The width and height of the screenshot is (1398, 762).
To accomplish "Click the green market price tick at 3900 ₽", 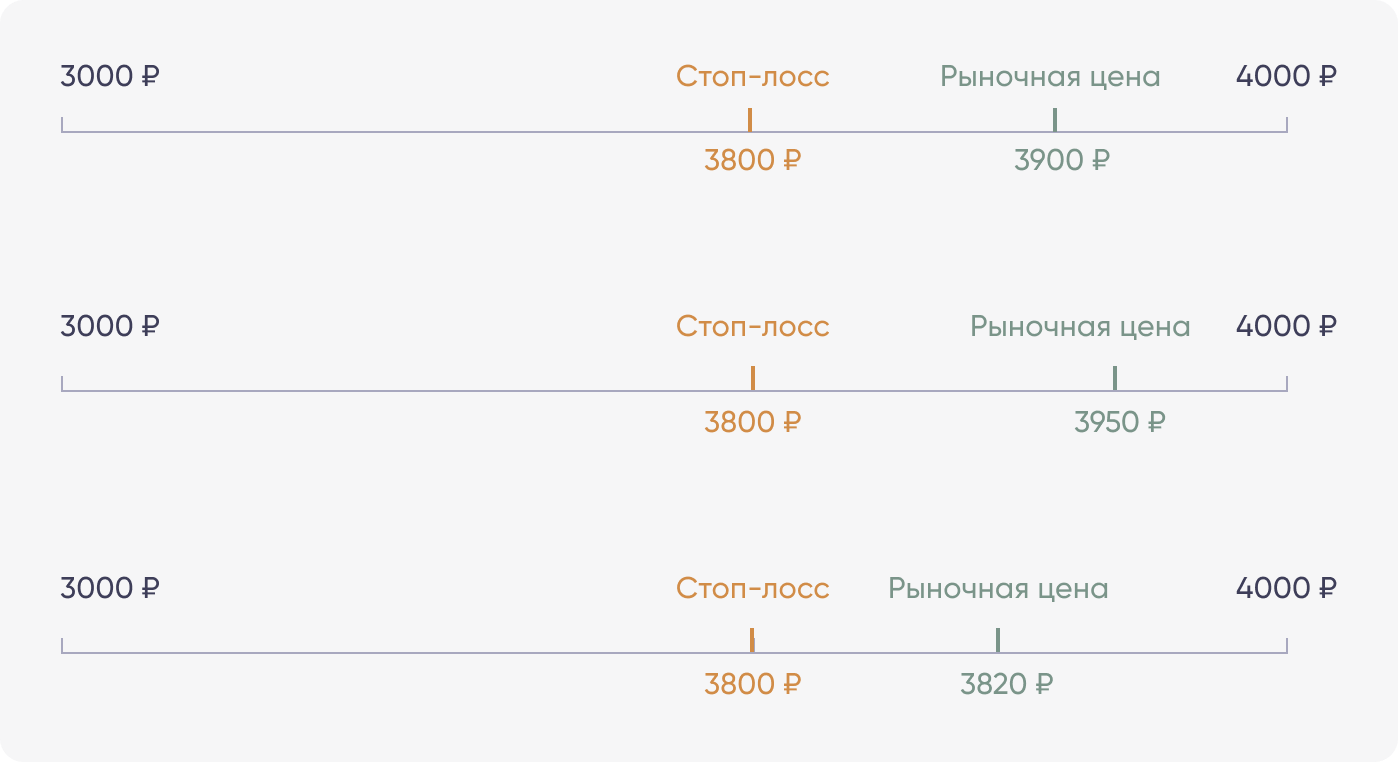I will click(x=1055, y=120).
